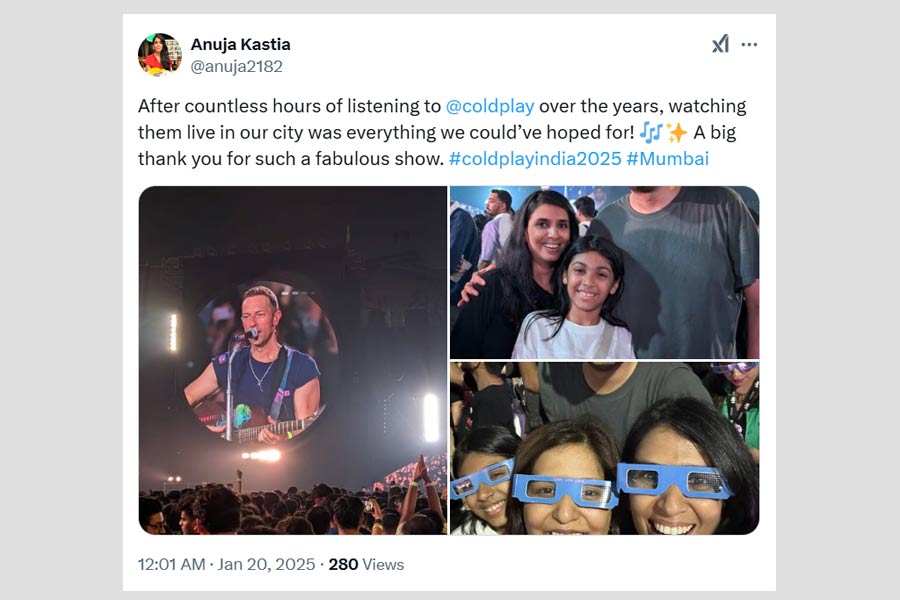This screenshot has height=600, width=900.
Task: Open the @coldplay mention
Action: 490,107
